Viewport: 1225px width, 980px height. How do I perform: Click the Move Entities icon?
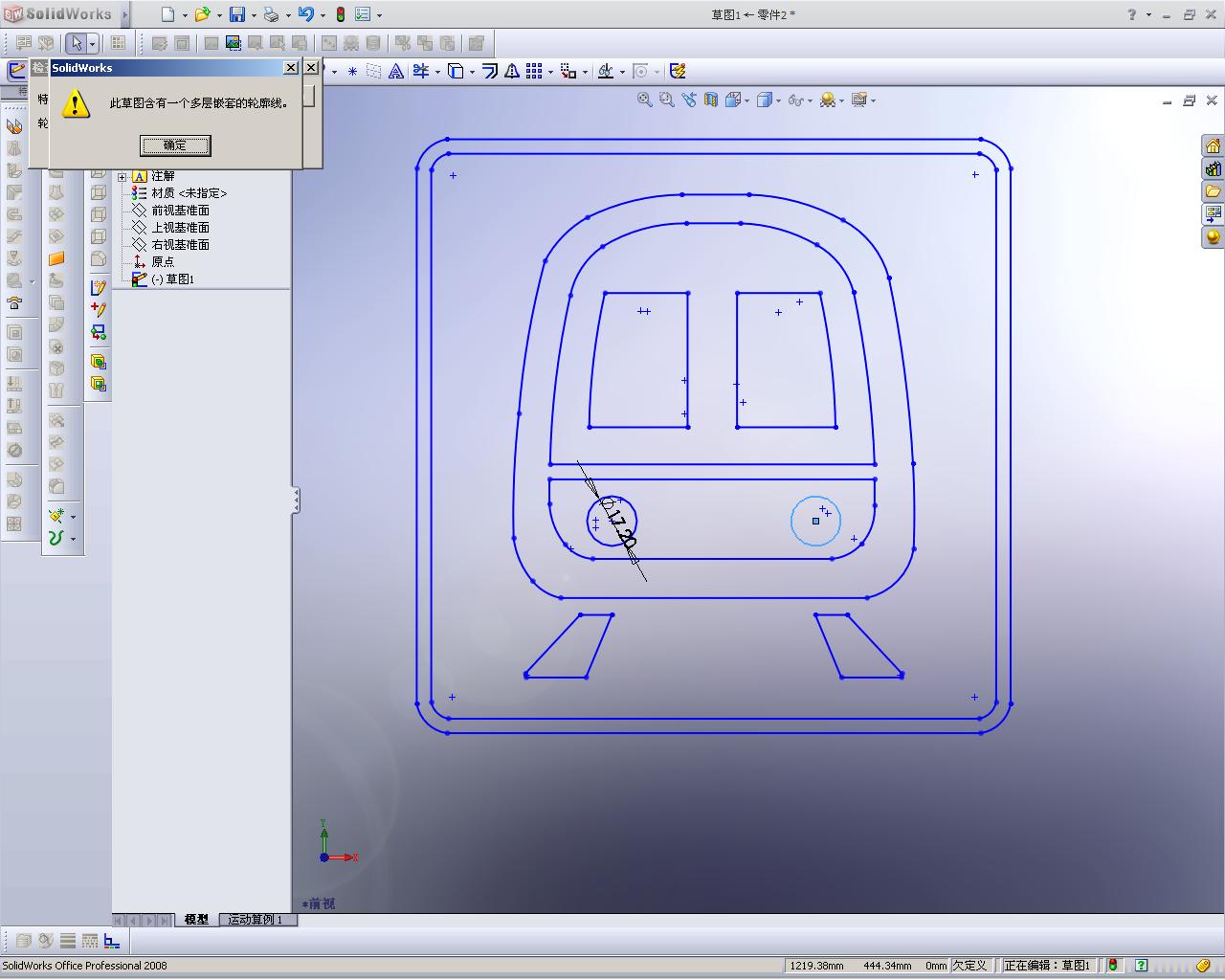[x=568, y=71]
